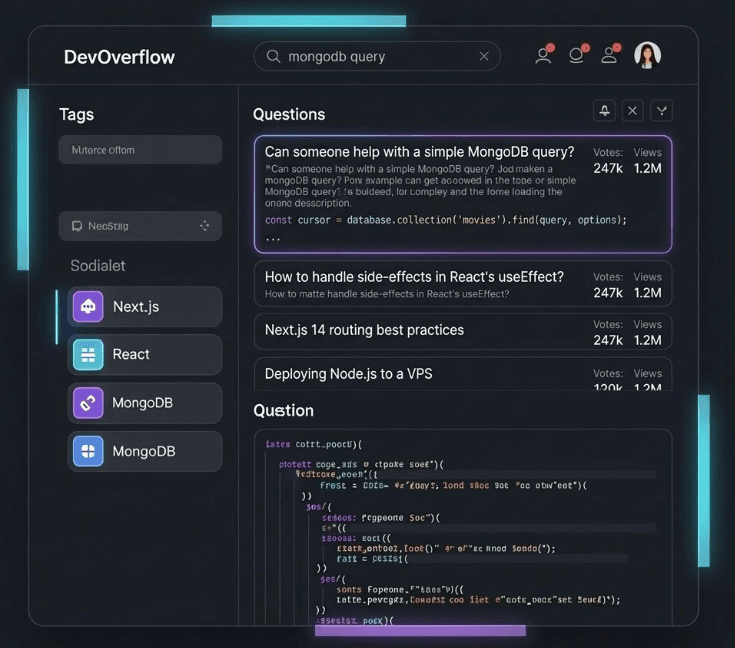Select the MongoDB tag with purple icon

[x=88, y=403]
